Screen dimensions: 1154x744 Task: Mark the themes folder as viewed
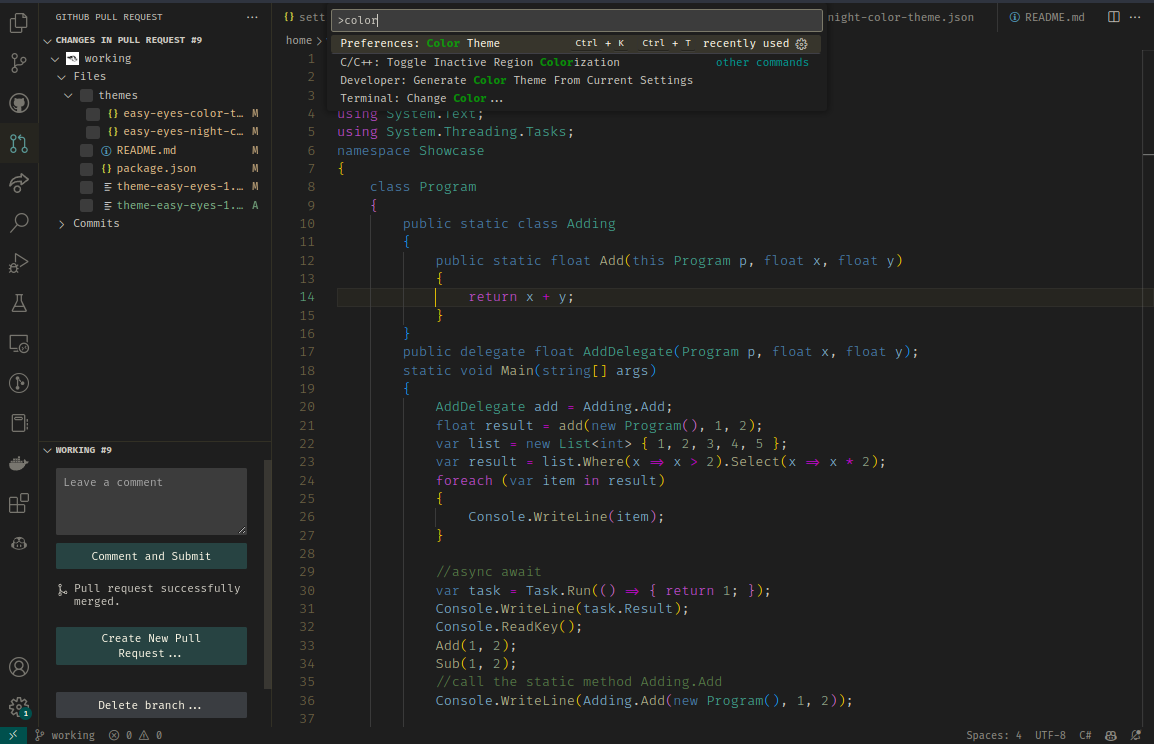coord(87,95)
